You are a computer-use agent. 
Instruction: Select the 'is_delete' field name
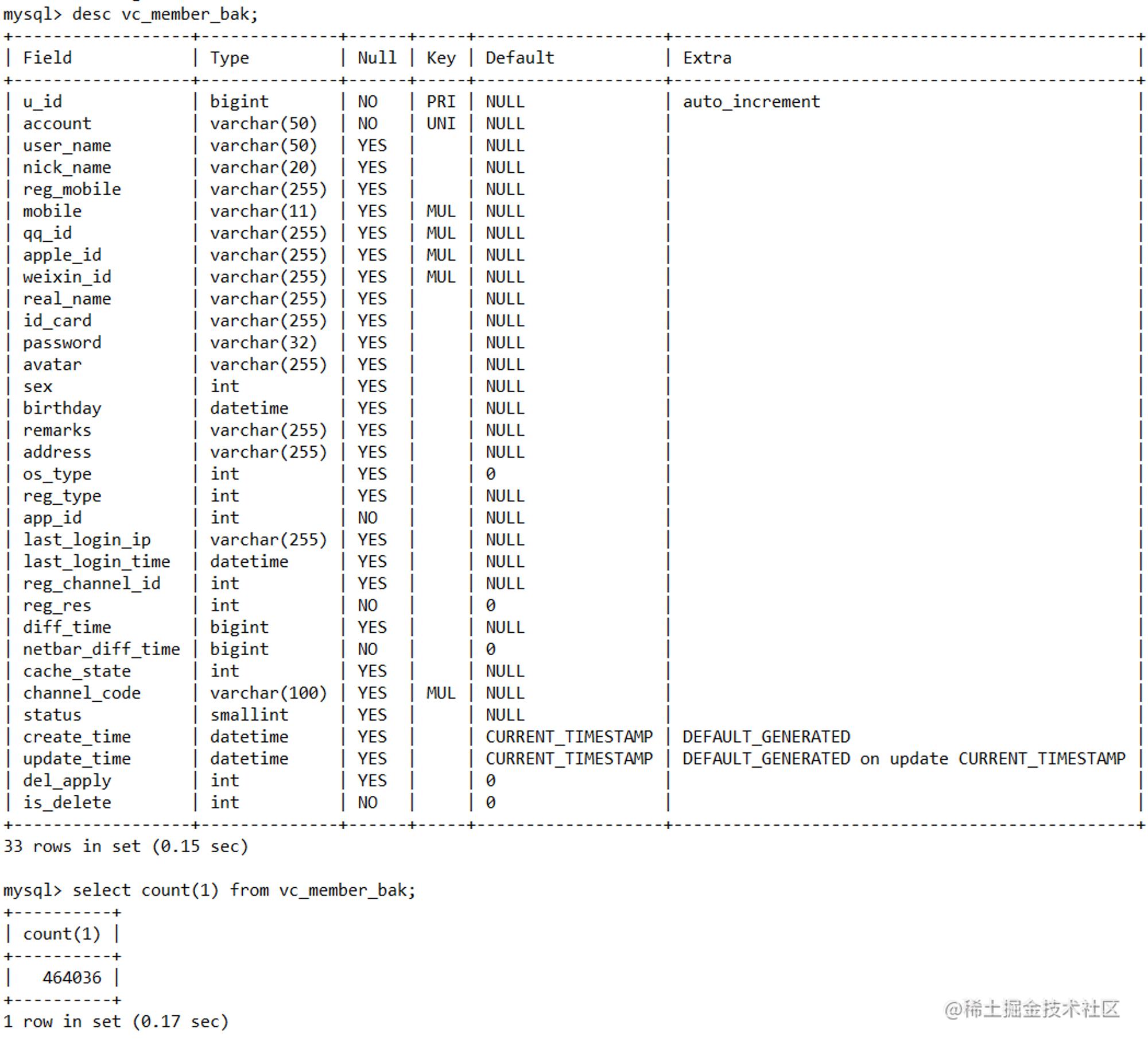pyautogui.click(x=67, y=803)
